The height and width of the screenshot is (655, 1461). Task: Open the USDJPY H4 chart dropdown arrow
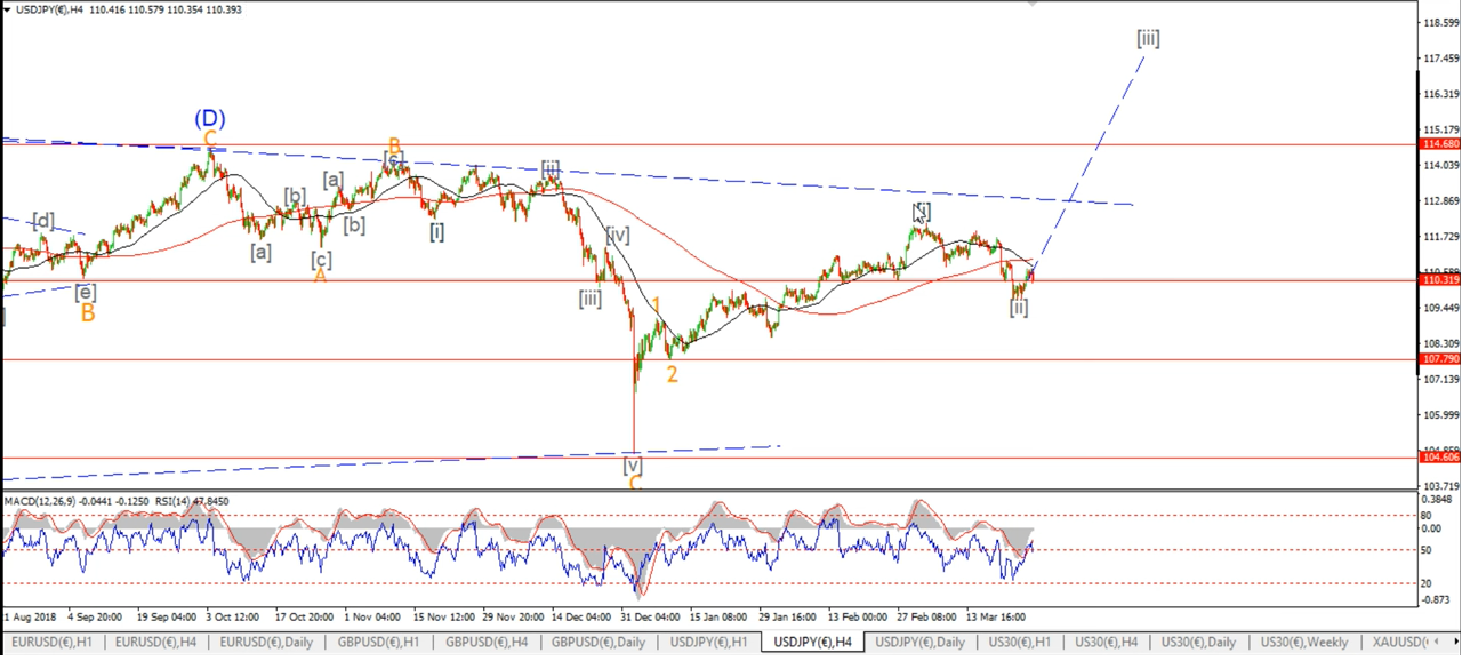8,9
